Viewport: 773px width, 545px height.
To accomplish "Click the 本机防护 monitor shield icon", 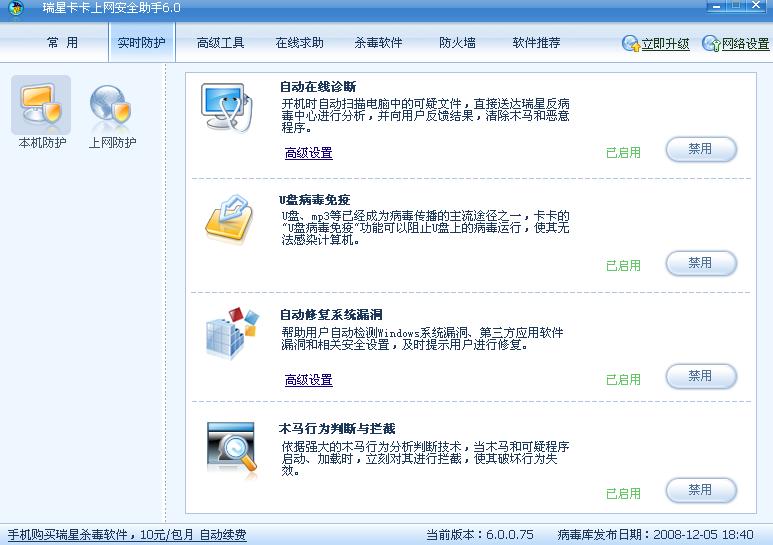I will pyautogui.click(x=41, y=103).
